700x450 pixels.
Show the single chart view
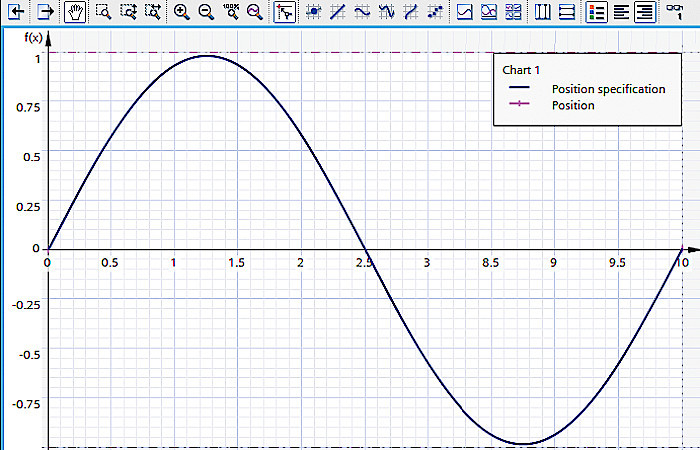465,12
